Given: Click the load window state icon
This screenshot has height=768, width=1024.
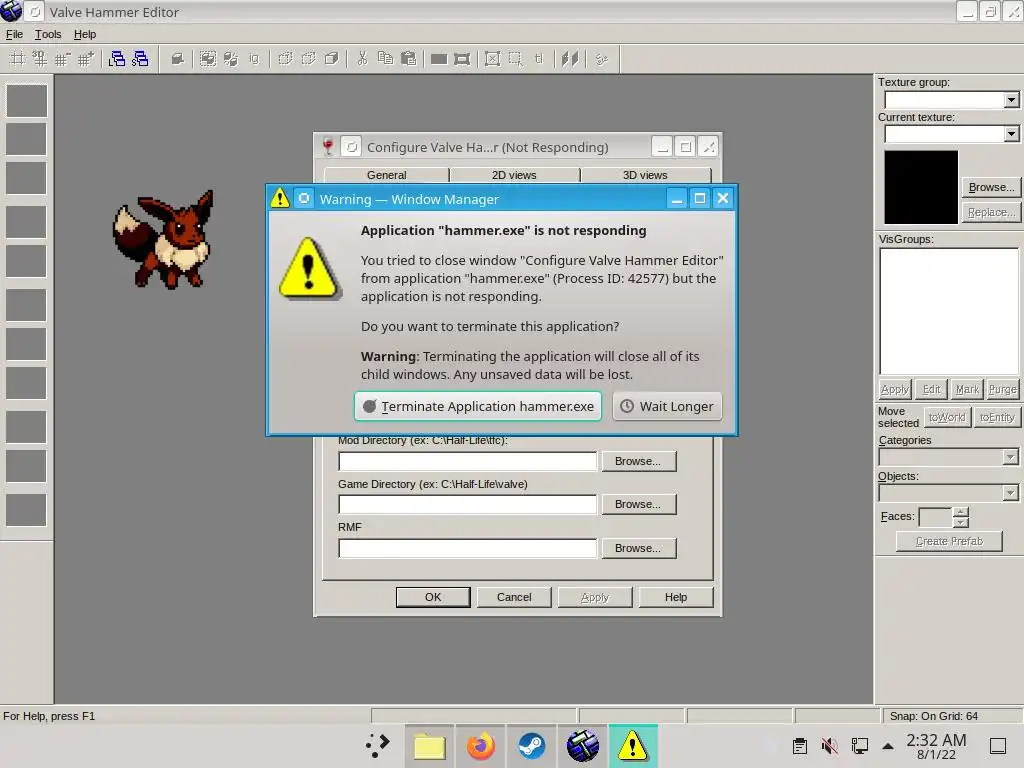Looking at the screenshot, I should (x=118, y=59).
